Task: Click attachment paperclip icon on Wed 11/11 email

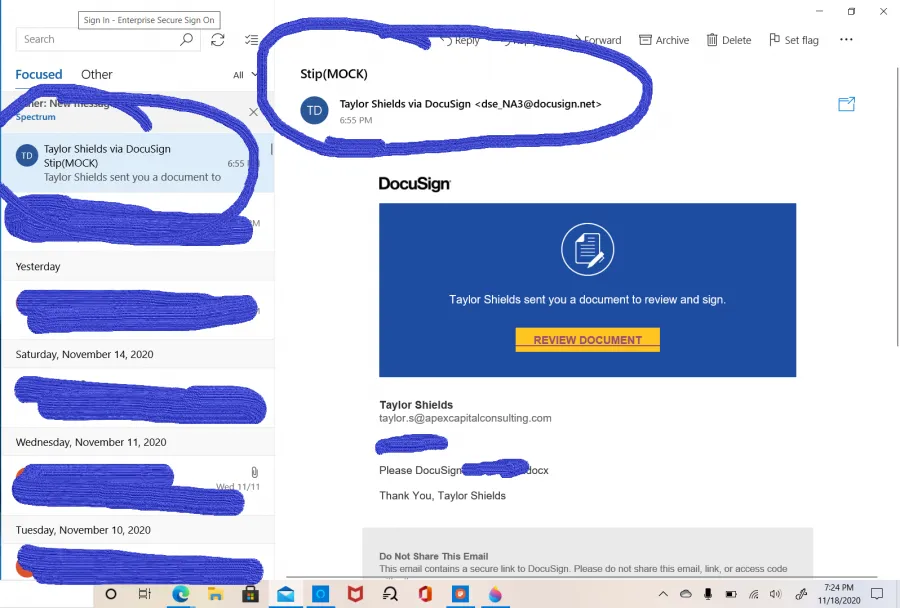Action: coord(254,472)
